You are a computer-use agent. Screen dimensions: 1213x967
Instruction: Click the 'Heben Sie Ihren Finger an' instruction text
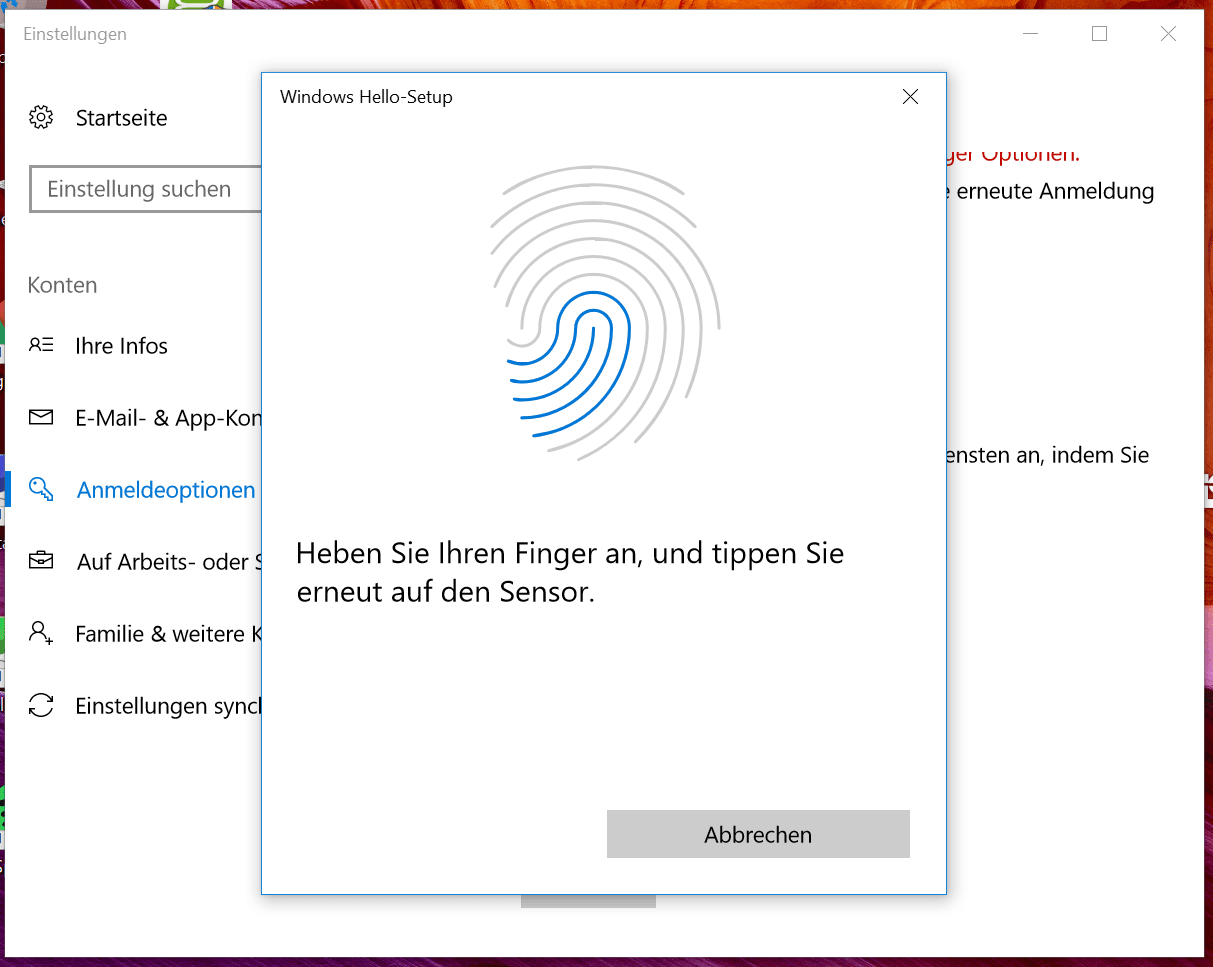coord(570,572)
